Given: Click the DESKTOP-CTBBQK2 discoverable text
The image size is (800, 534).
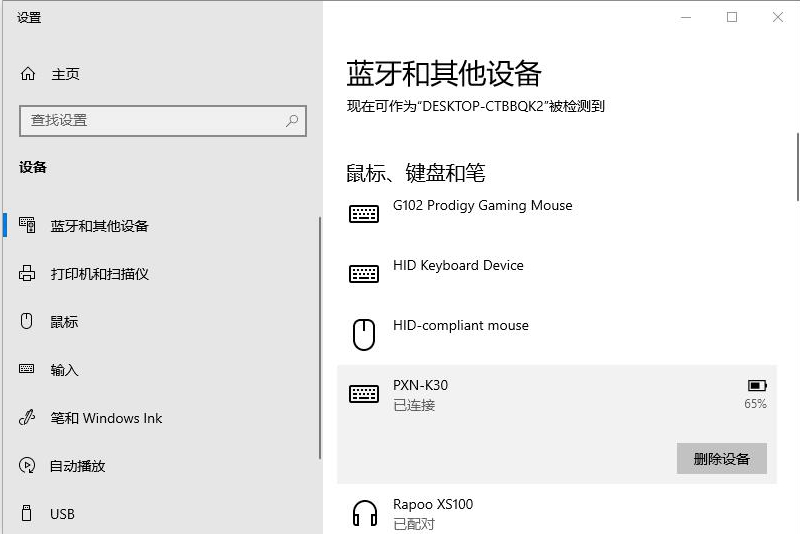Looking at the screenshot, I should [476, 106].
